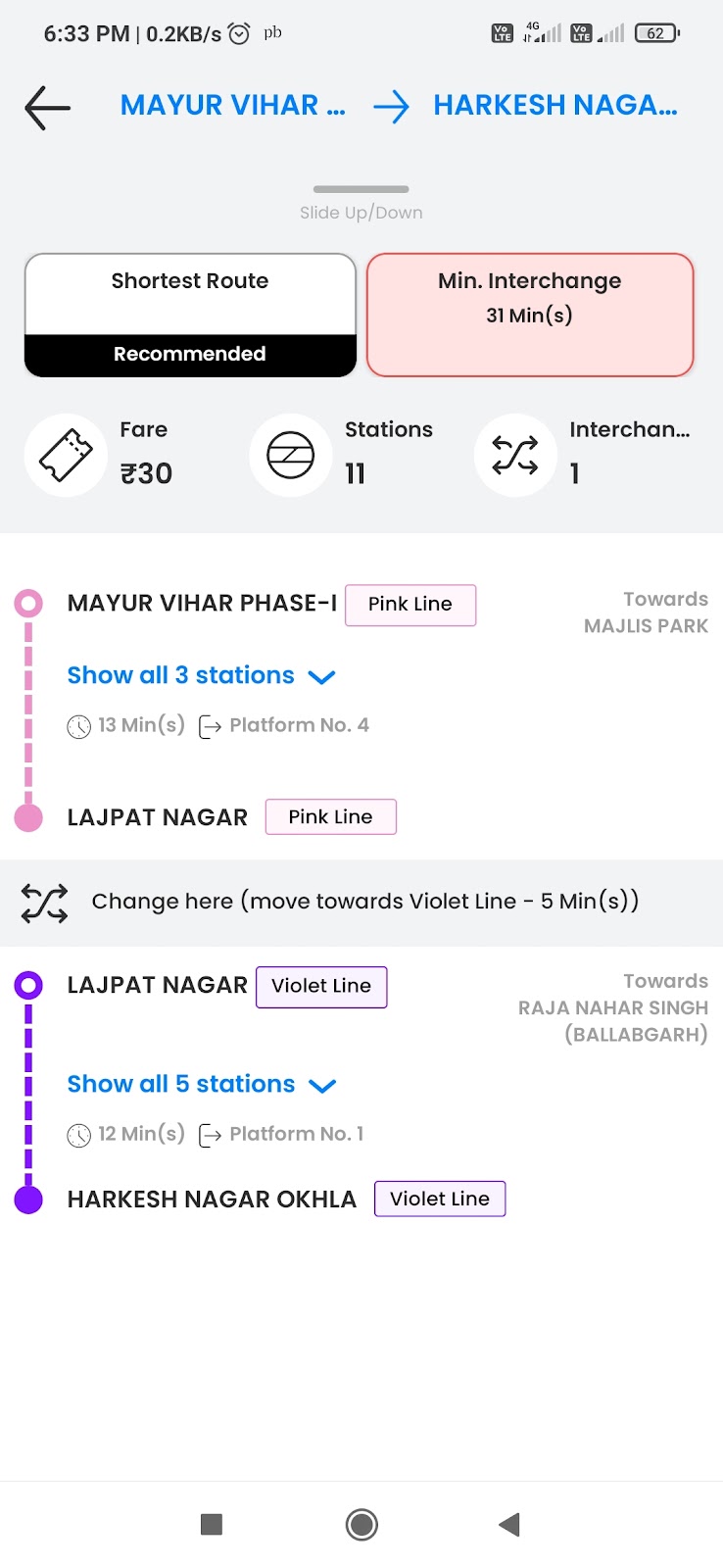Expand Show all 5 stations list
The image size is (723, 1568).
(x=181, y=1084)
